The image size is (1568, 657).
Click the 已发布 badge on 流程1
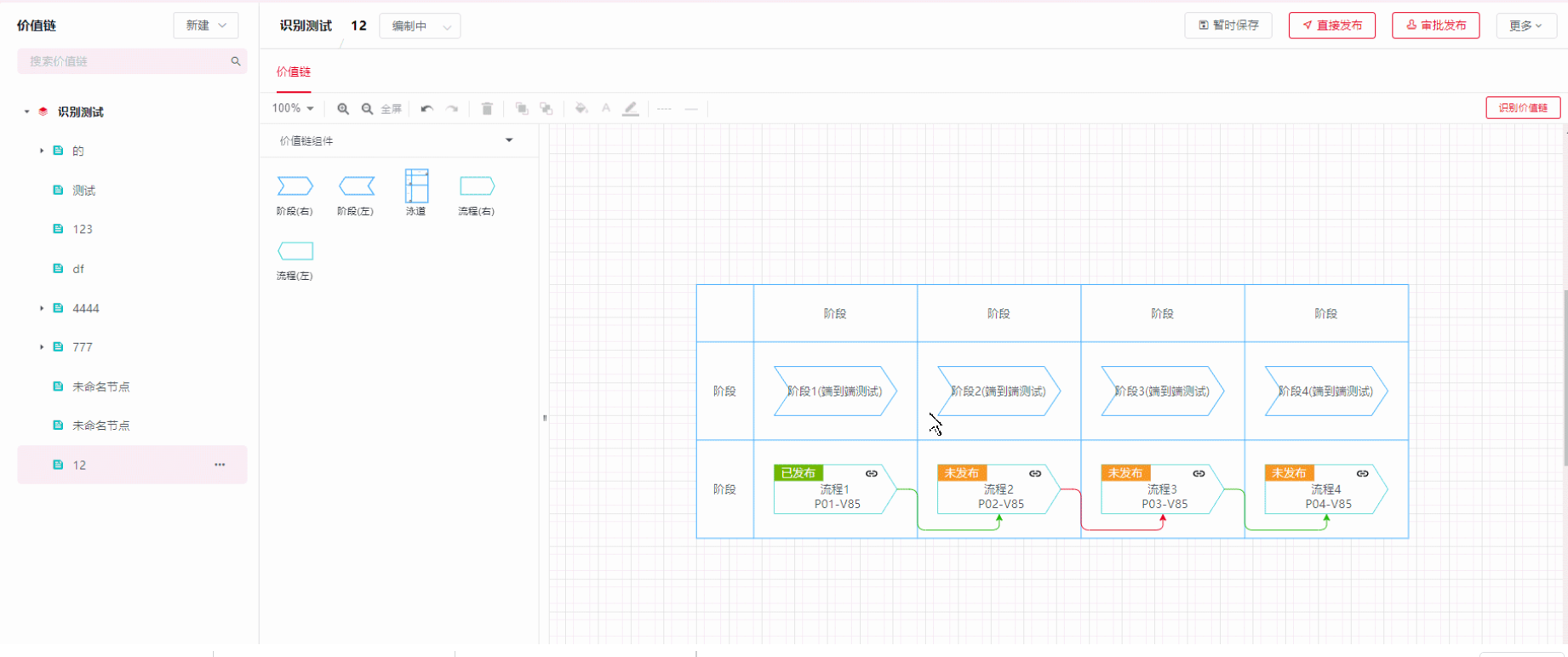pos(798,473)
